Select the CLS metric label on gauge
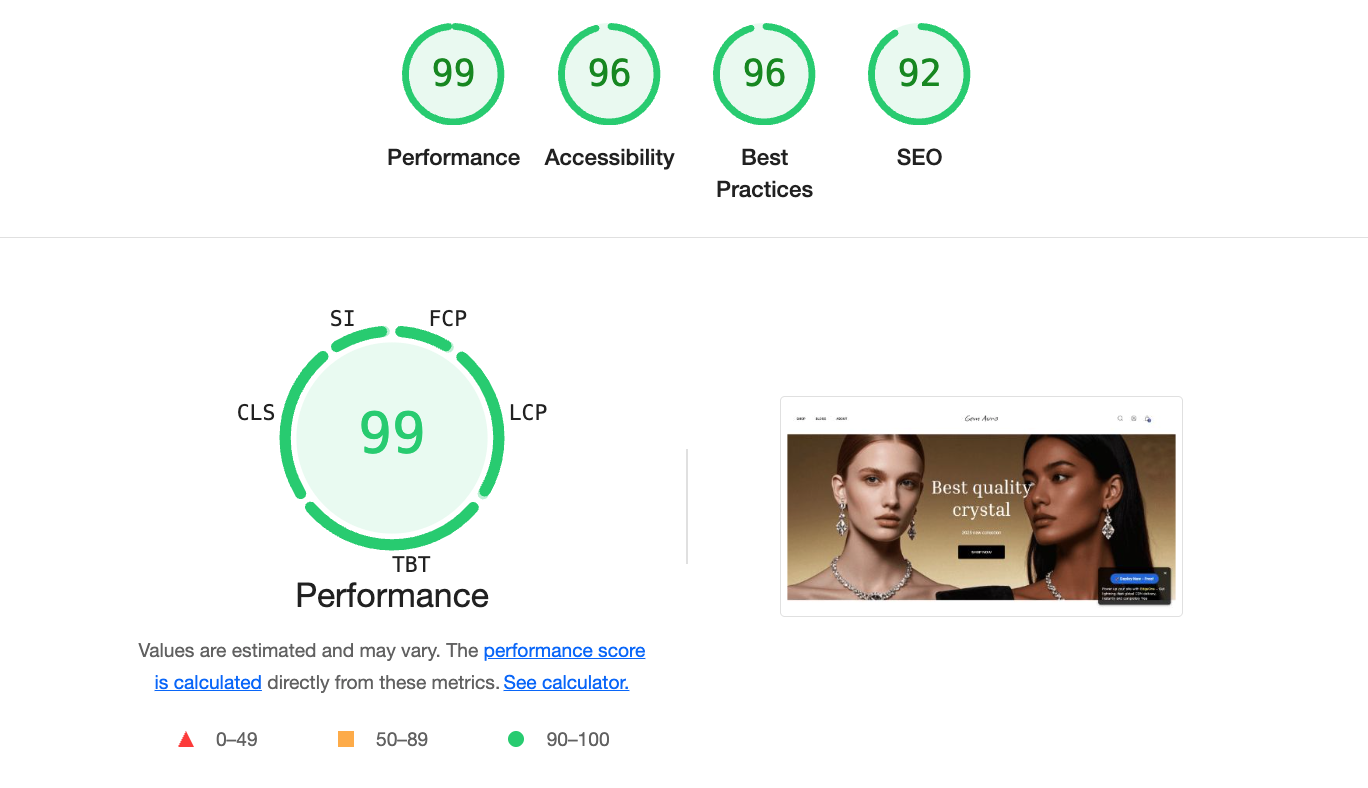Viewport: 1368px width, 788px height. [x=256, y=412]
